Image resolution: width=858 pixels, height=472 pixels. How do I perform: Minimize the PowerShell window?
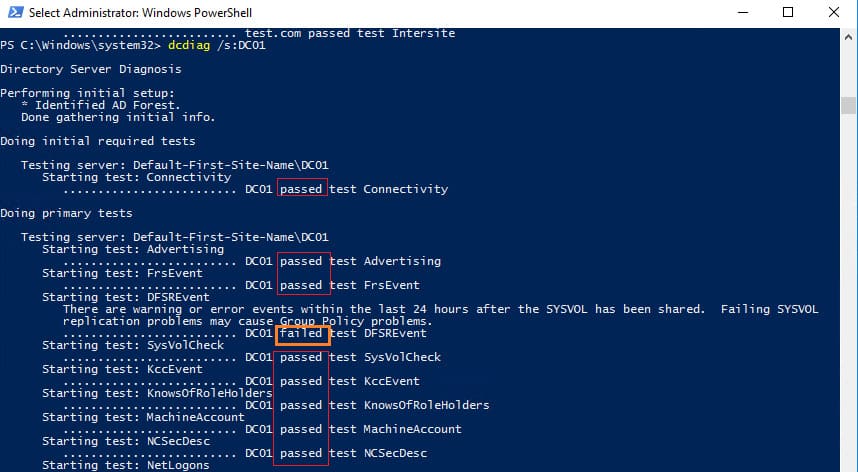click(x=743, y=12)
